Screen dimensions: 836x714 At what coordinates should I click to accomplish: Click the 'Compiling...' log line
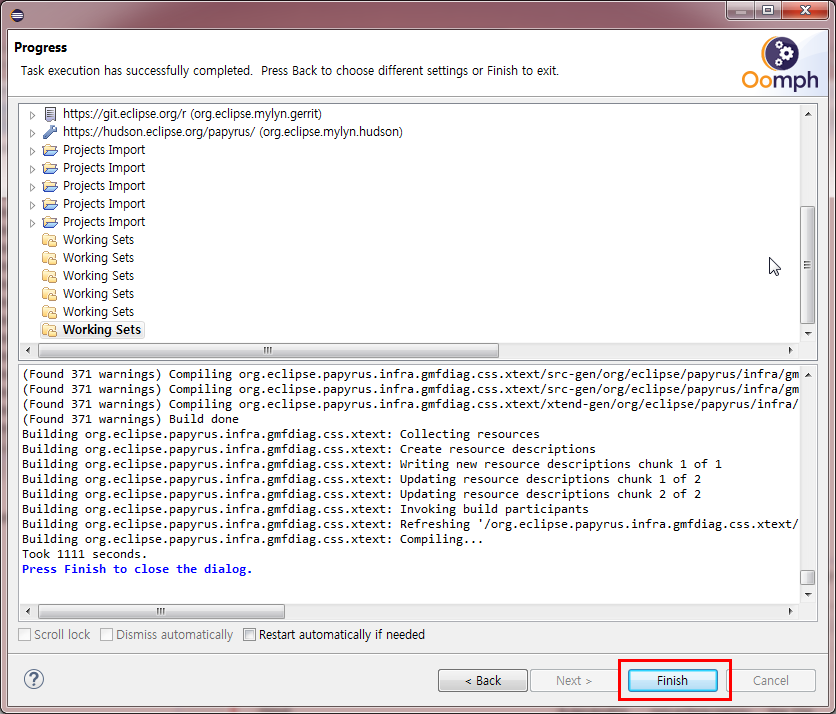[x=253, y=539]
